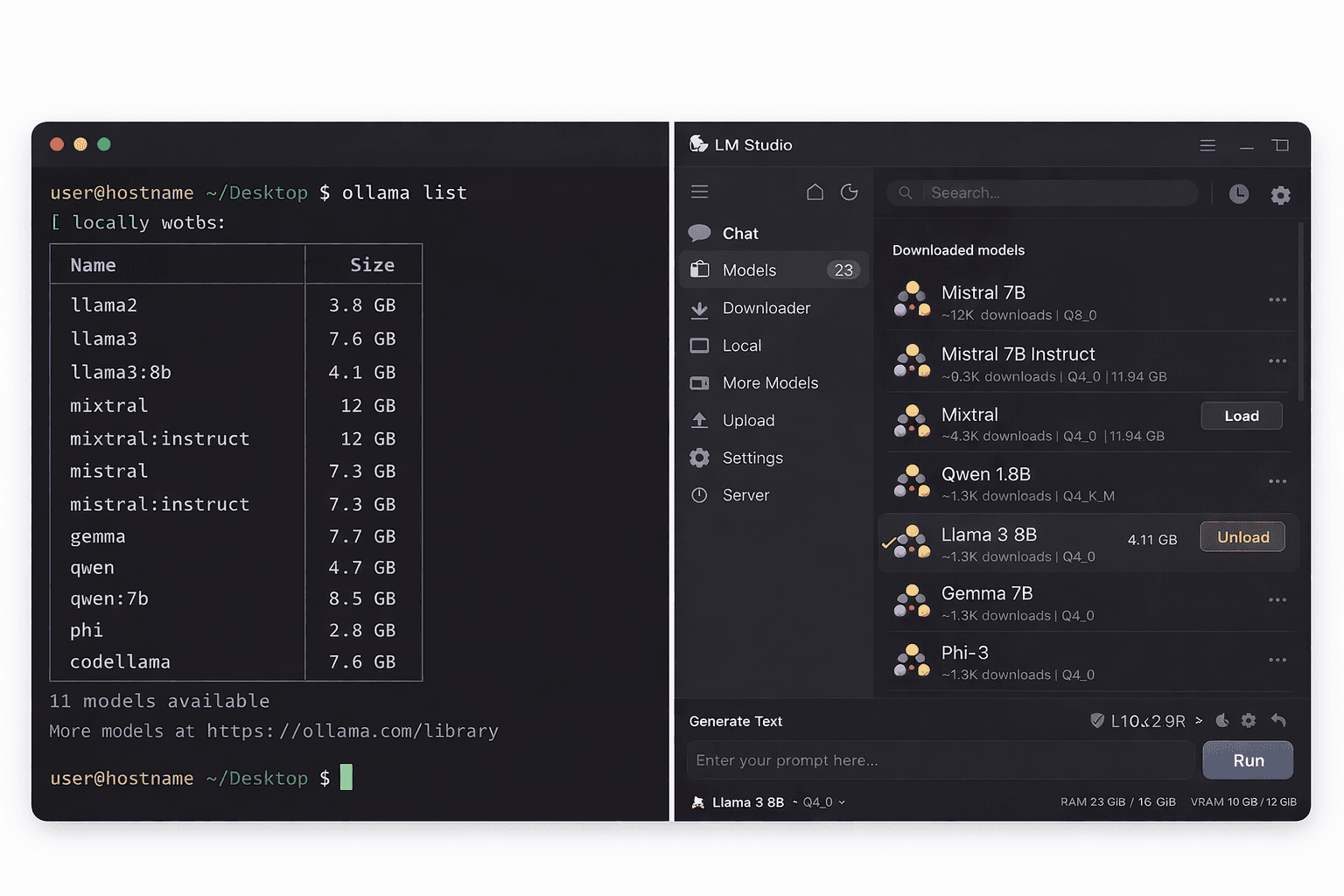Image resolution: width=1344 pixels, height=896 pixels.
Task: Toggle the Llama 3 8B loaded checkmark
Action: click(x=891, y=542)
